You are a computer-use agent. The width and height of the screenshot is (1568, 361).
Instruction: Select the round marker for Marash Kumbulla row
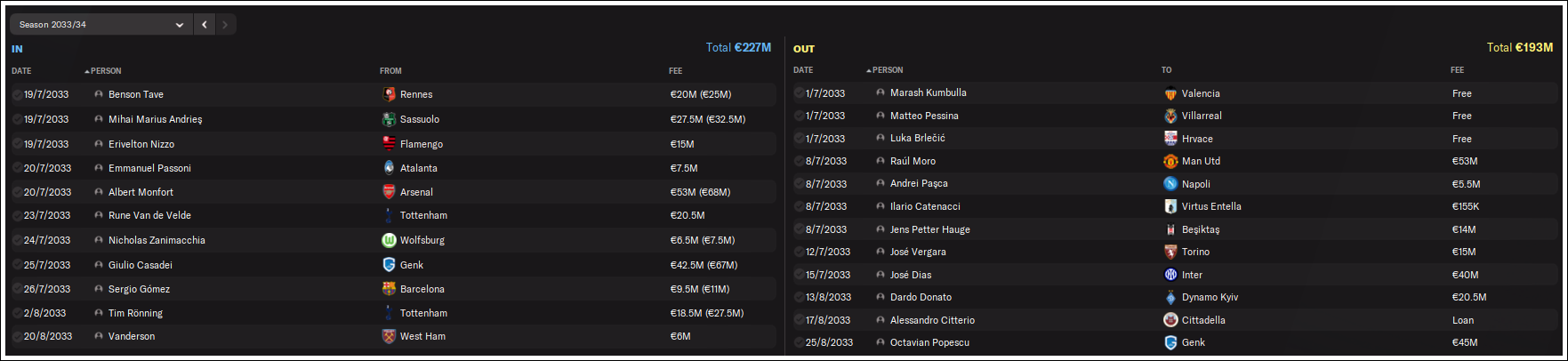point(800,93)
